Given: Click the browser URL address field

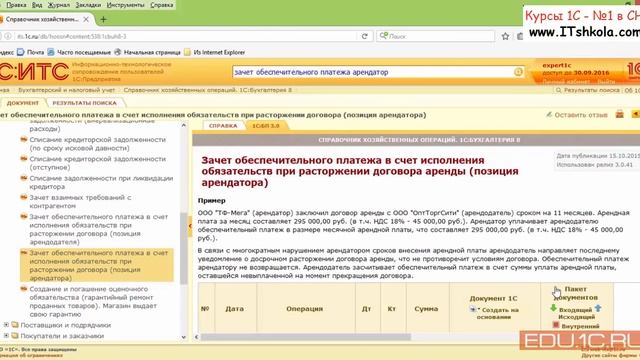Looking at the screenshot, I should [186, 36].
